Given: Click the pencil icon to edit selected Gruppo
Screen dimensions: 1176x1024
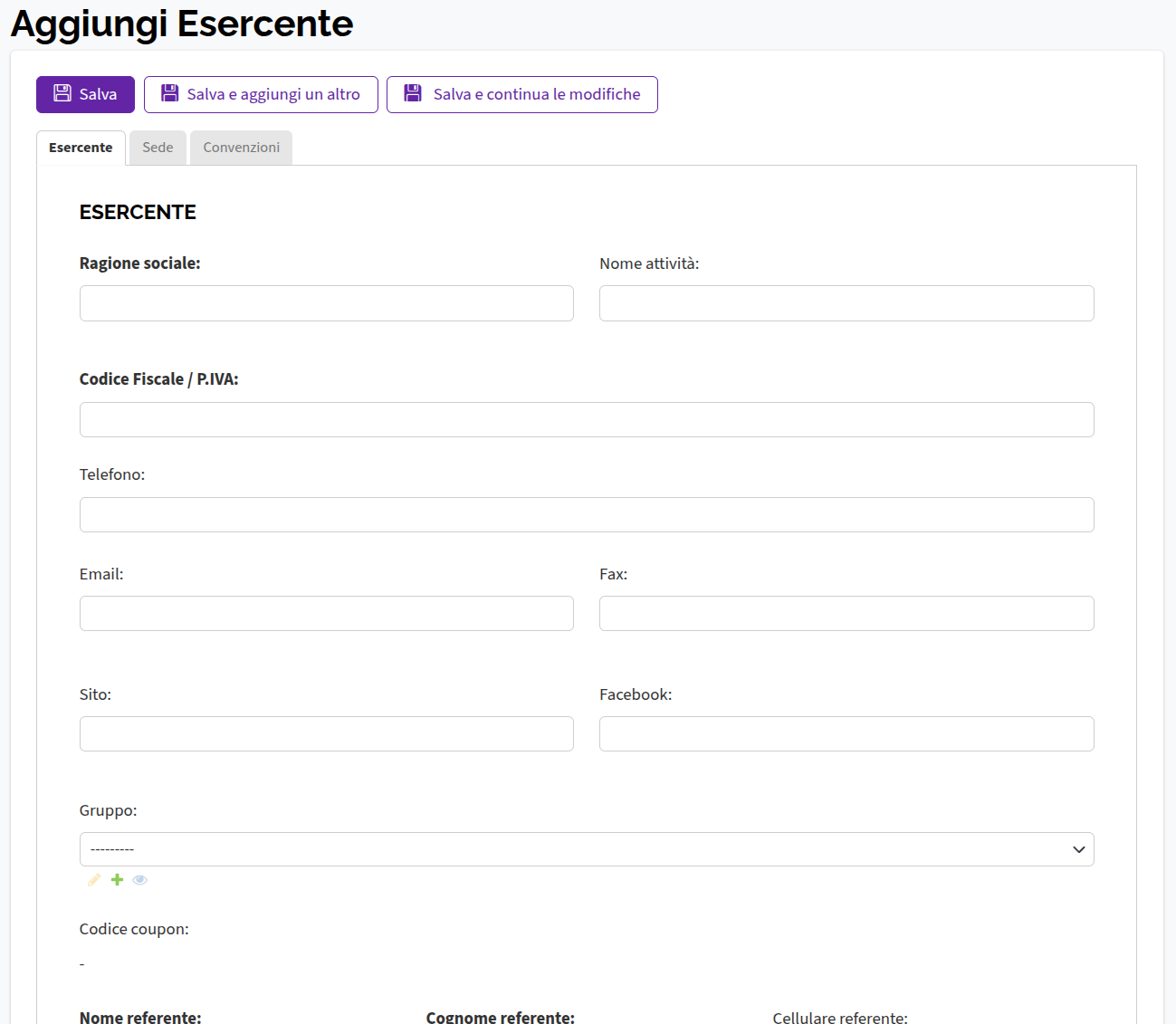Looking at the screenshot, I should (94, 880).
